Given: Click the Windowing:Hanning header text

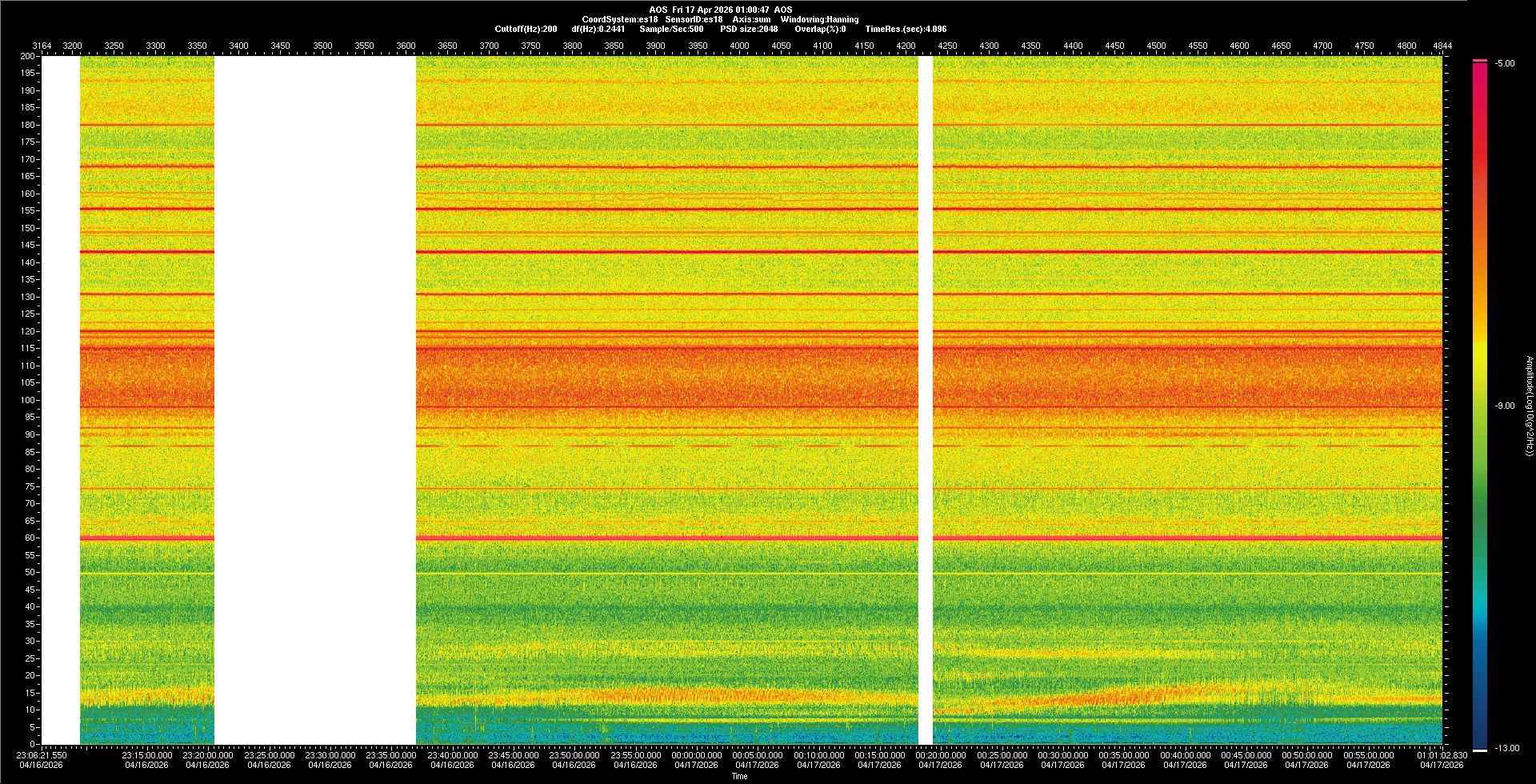Looking at the screenshot, I should point(819,19).
